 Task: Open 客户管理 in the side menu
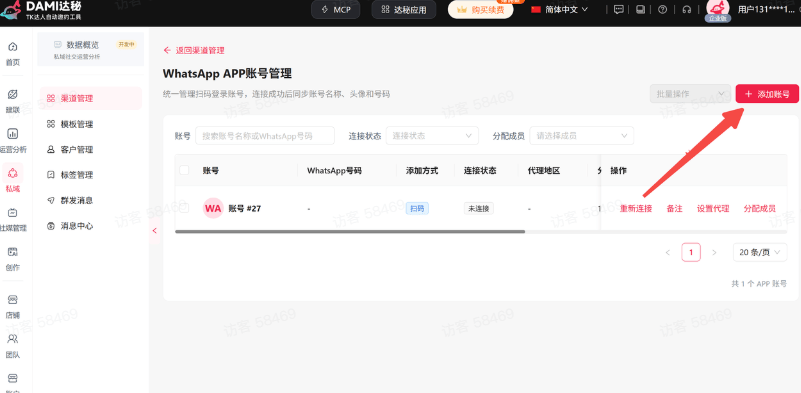90,150
